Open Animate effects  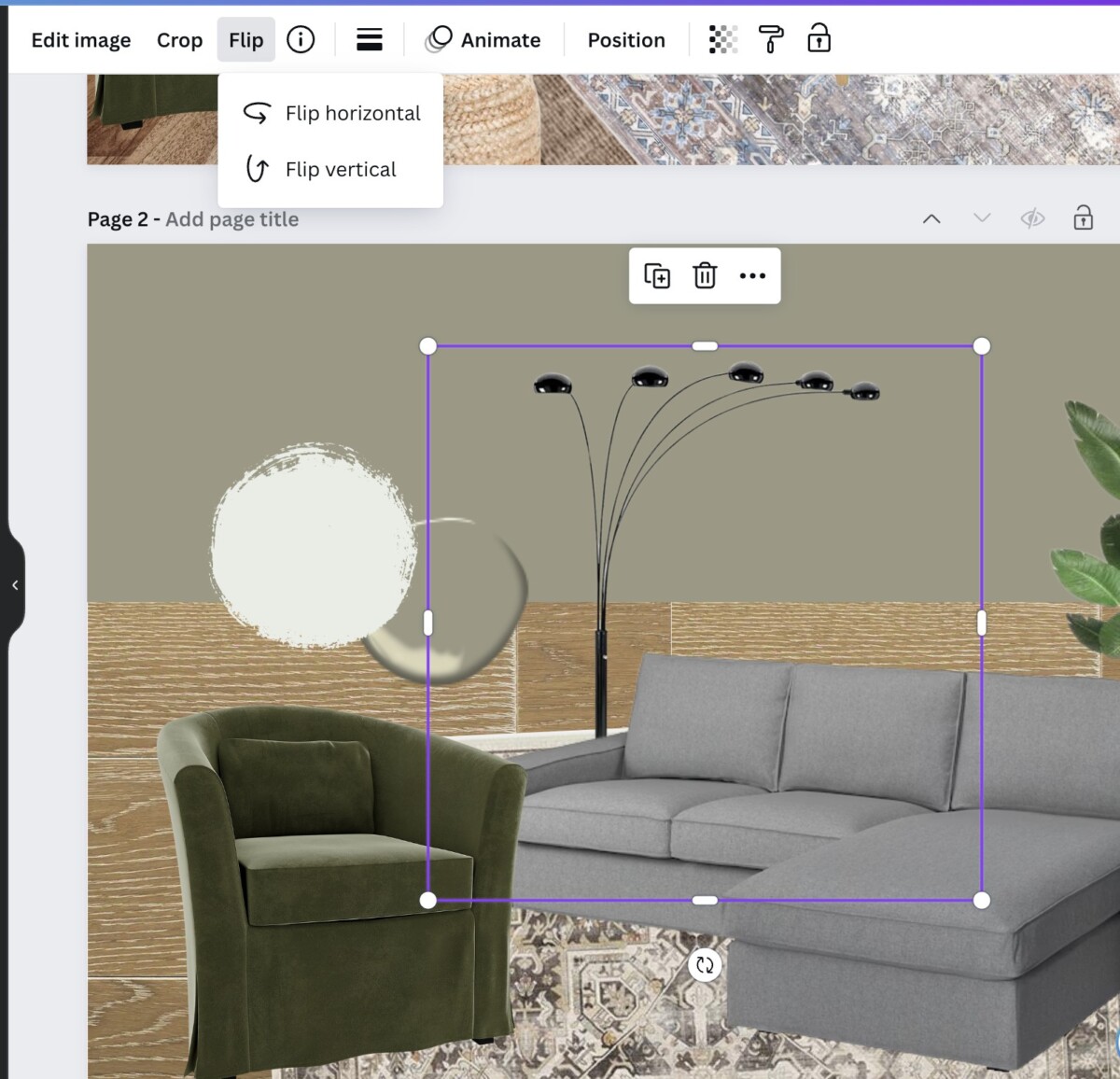tap(484, 39)
